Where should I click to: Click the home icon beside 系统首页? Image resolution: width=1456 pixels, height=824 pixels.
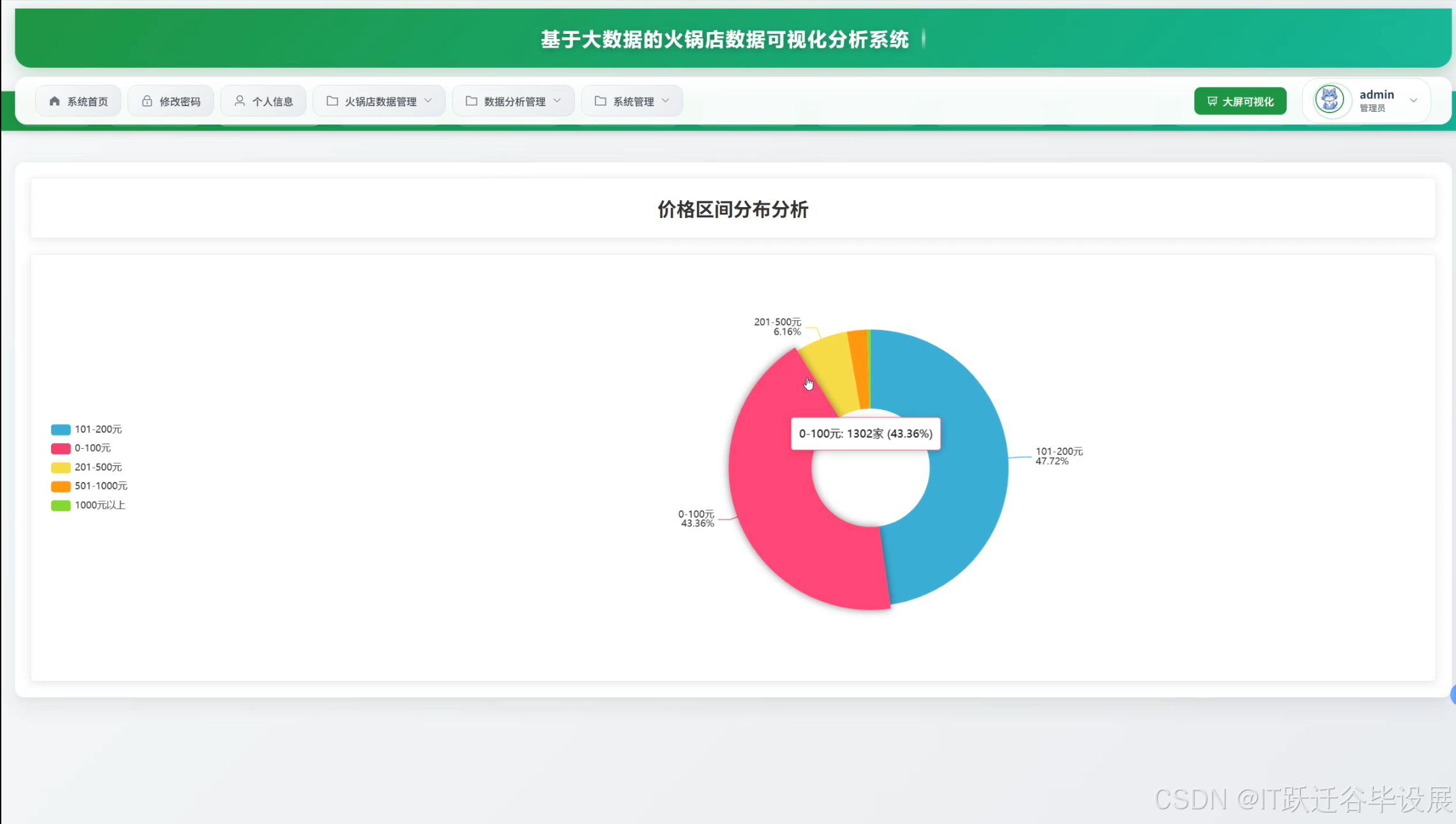click(54, 101)
